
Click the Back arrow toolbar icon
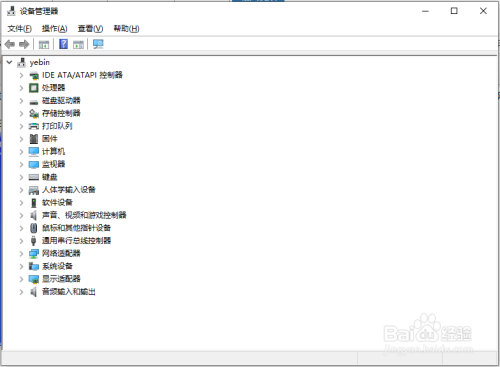(10, 44)
